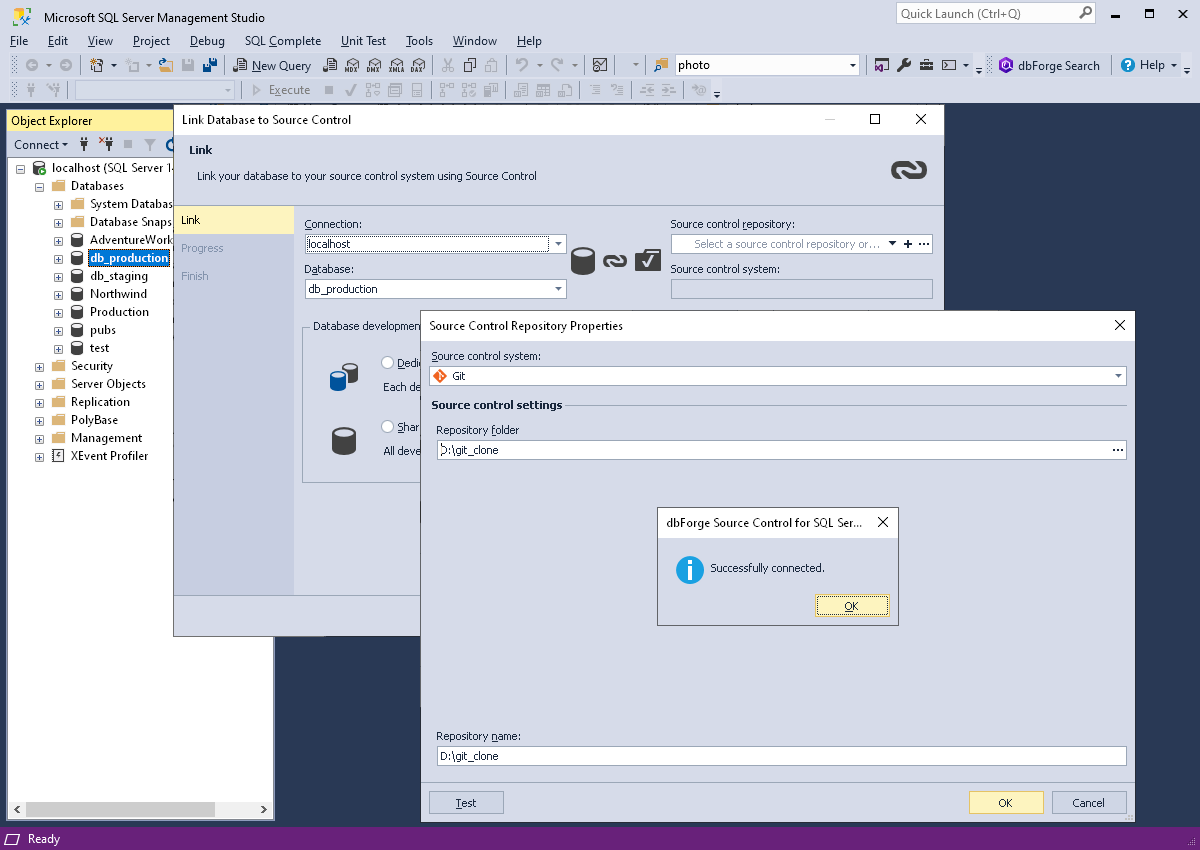
Task: Click the Find in Files icon
Action: 661,65
